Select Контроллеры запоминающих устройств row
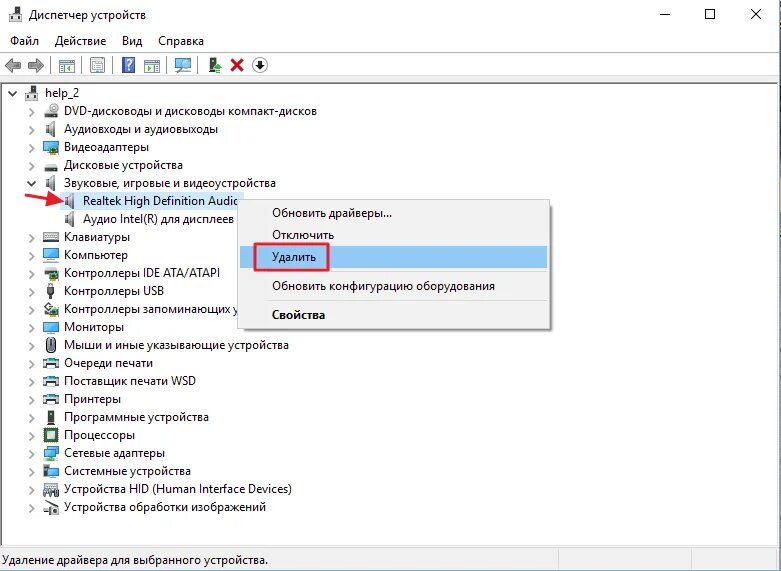The image size is (781, 571). [150, 309]
